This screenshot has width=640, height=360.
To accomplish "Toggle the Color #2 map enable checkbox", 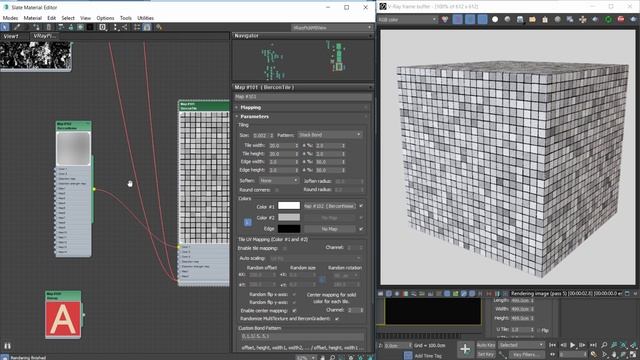I will pyautogui.click(x=361, y=218).
